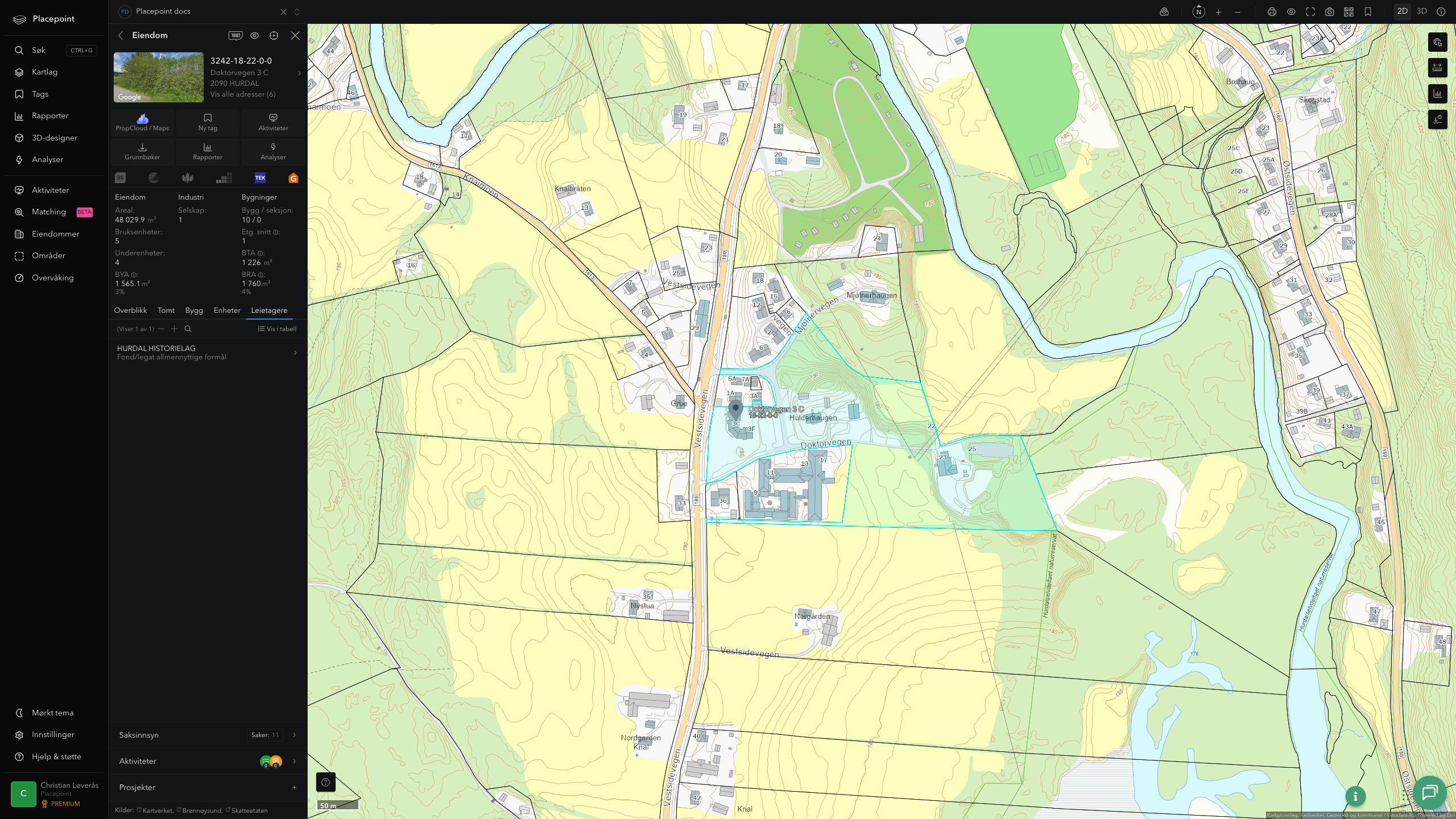Click Vis i tabell
Image resolution: width=1456 pixels, height=819 pixels.
coord(277,329)
